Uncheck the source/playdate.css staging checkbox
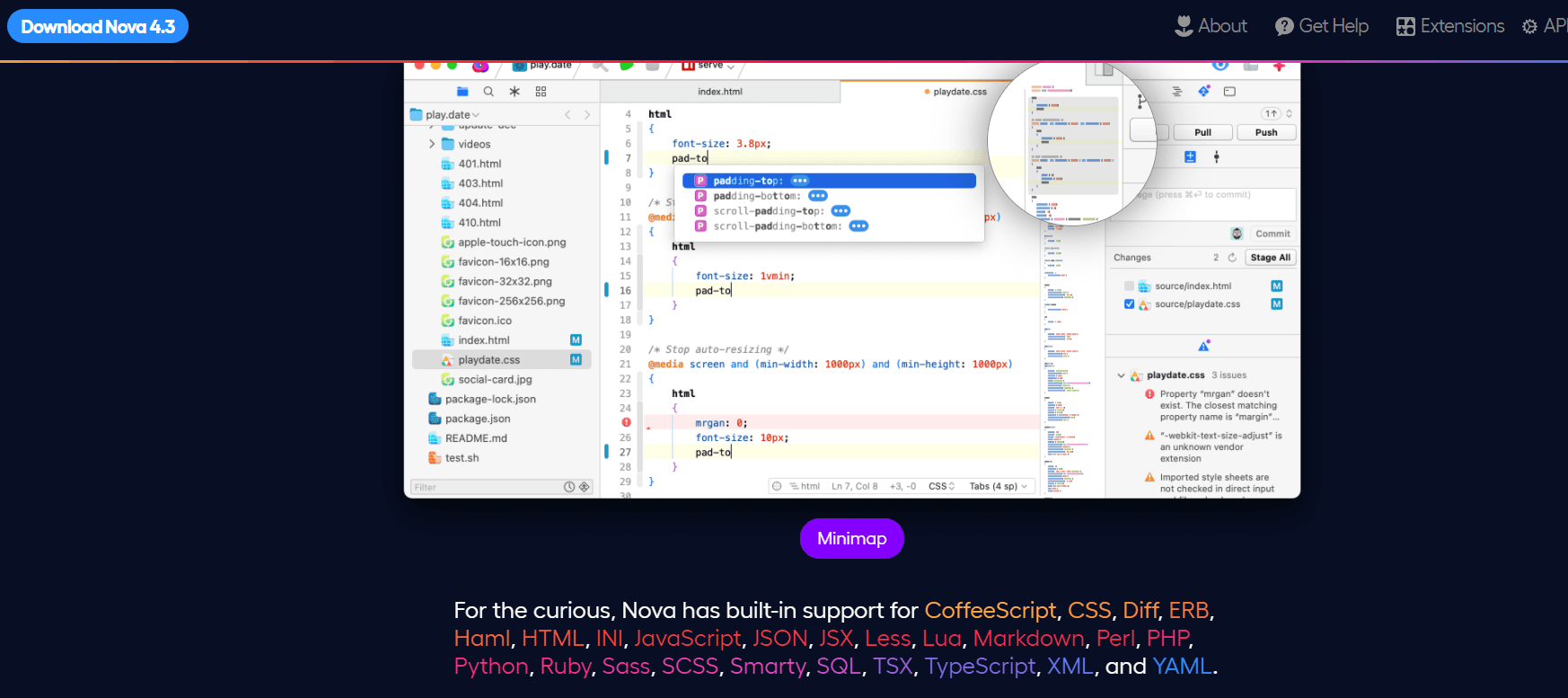Viewport: 1568px width, 698px height. pos(1129,305)
